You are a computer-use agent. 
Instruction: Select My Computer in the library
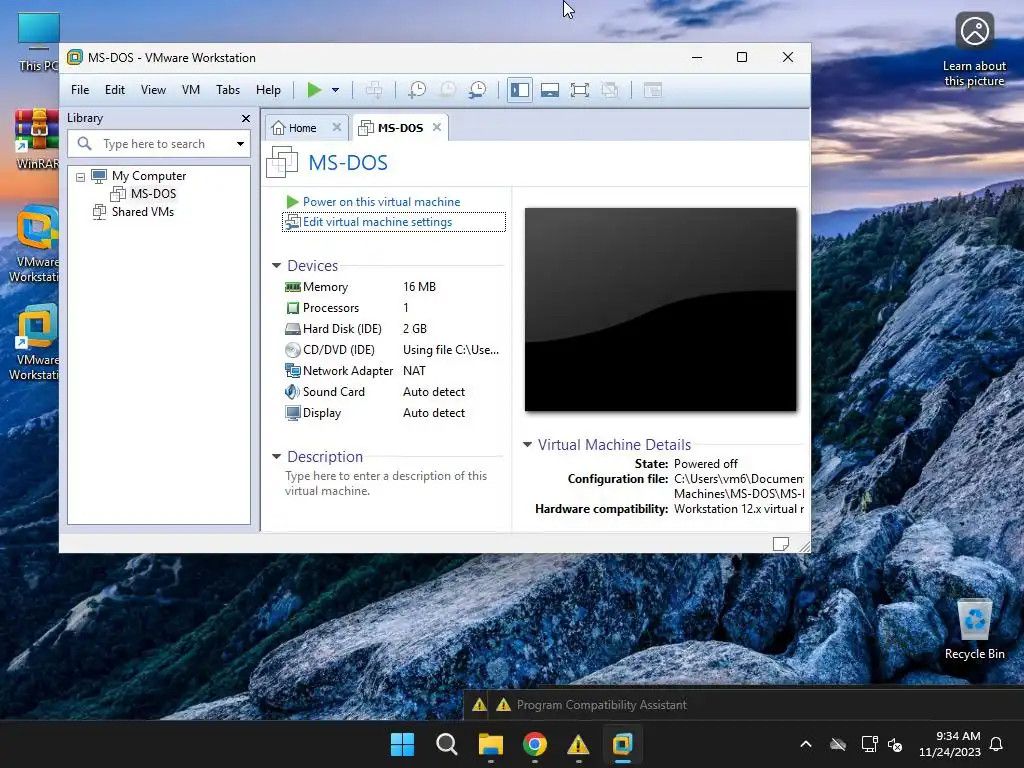(x=149, y=176)
